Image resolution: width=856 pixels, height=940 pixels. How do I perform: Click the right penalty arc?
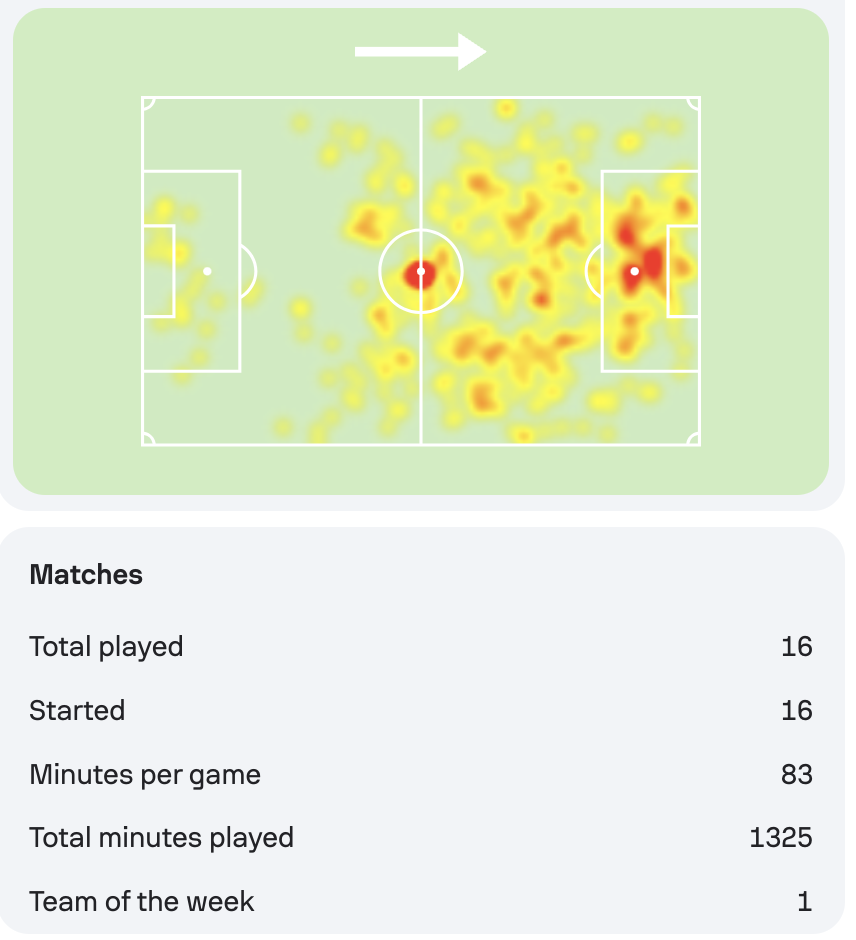coord(593,272)
